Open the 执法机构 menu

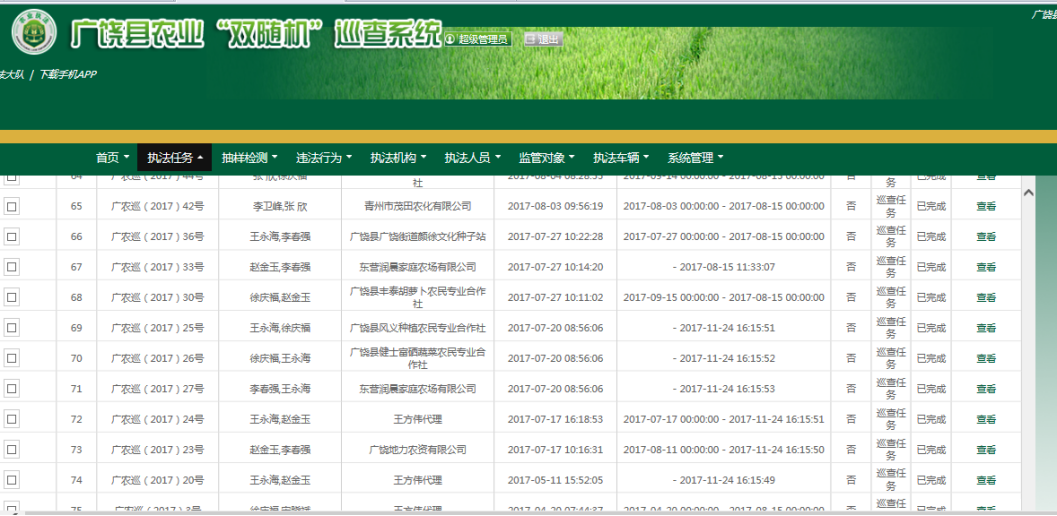398,158
